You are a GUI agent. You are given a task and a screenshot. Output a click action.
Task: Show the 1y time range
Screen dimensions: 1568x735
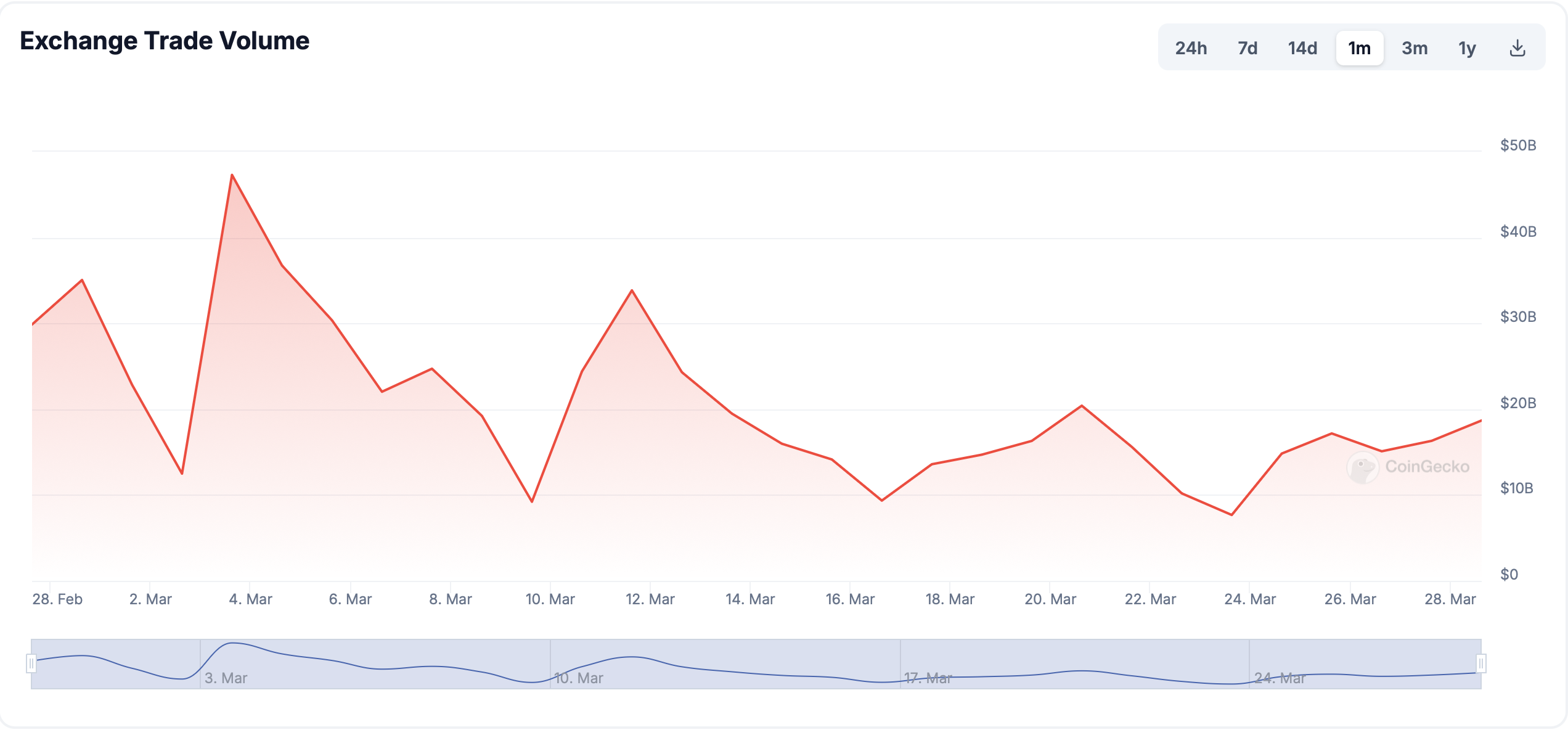pos(1466,48)
